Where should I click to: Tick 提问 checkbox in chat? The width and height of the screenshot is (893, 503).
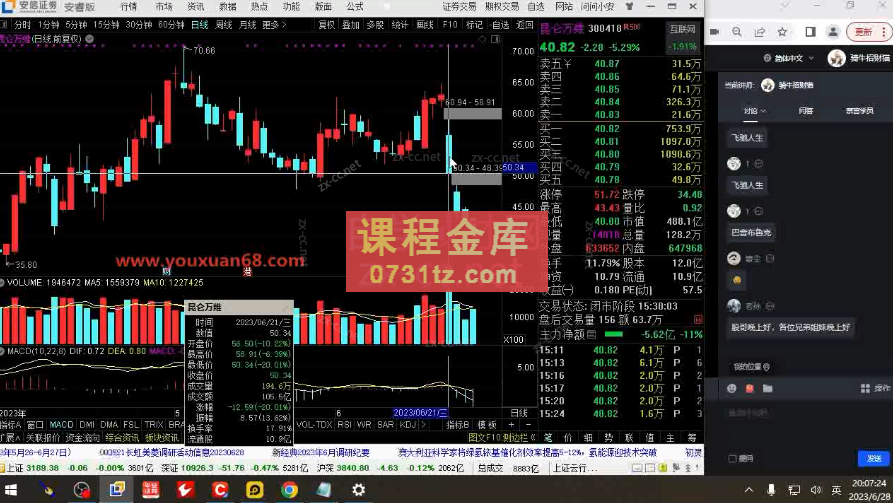pos(732,458)
